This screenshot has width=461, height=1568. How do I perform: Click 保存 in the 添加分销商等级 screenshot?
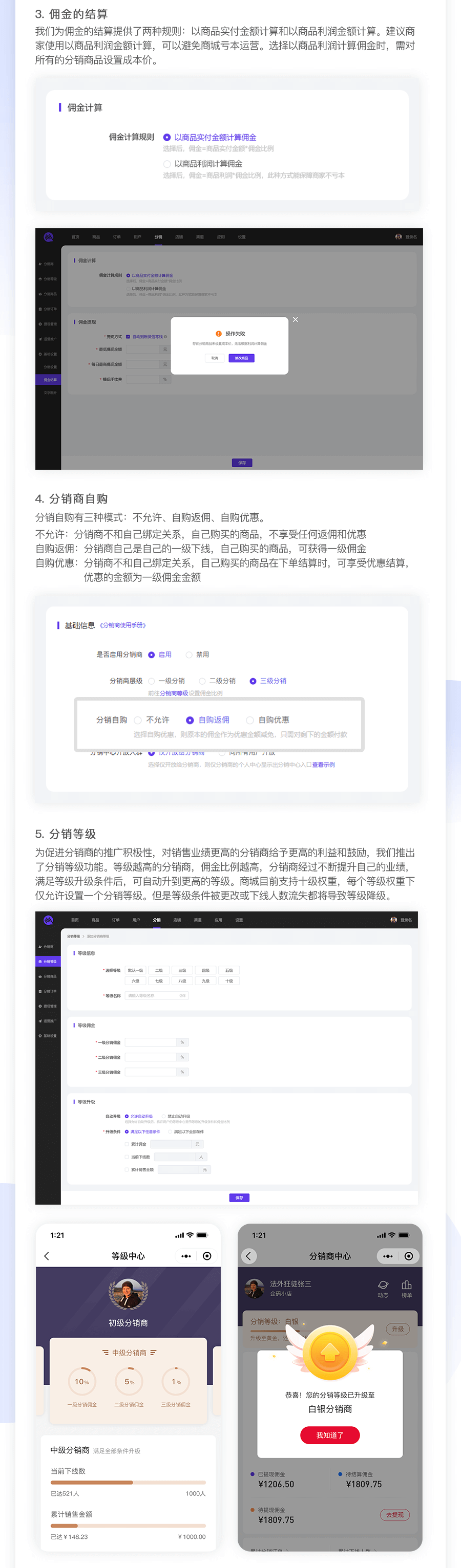point(239,1197)
